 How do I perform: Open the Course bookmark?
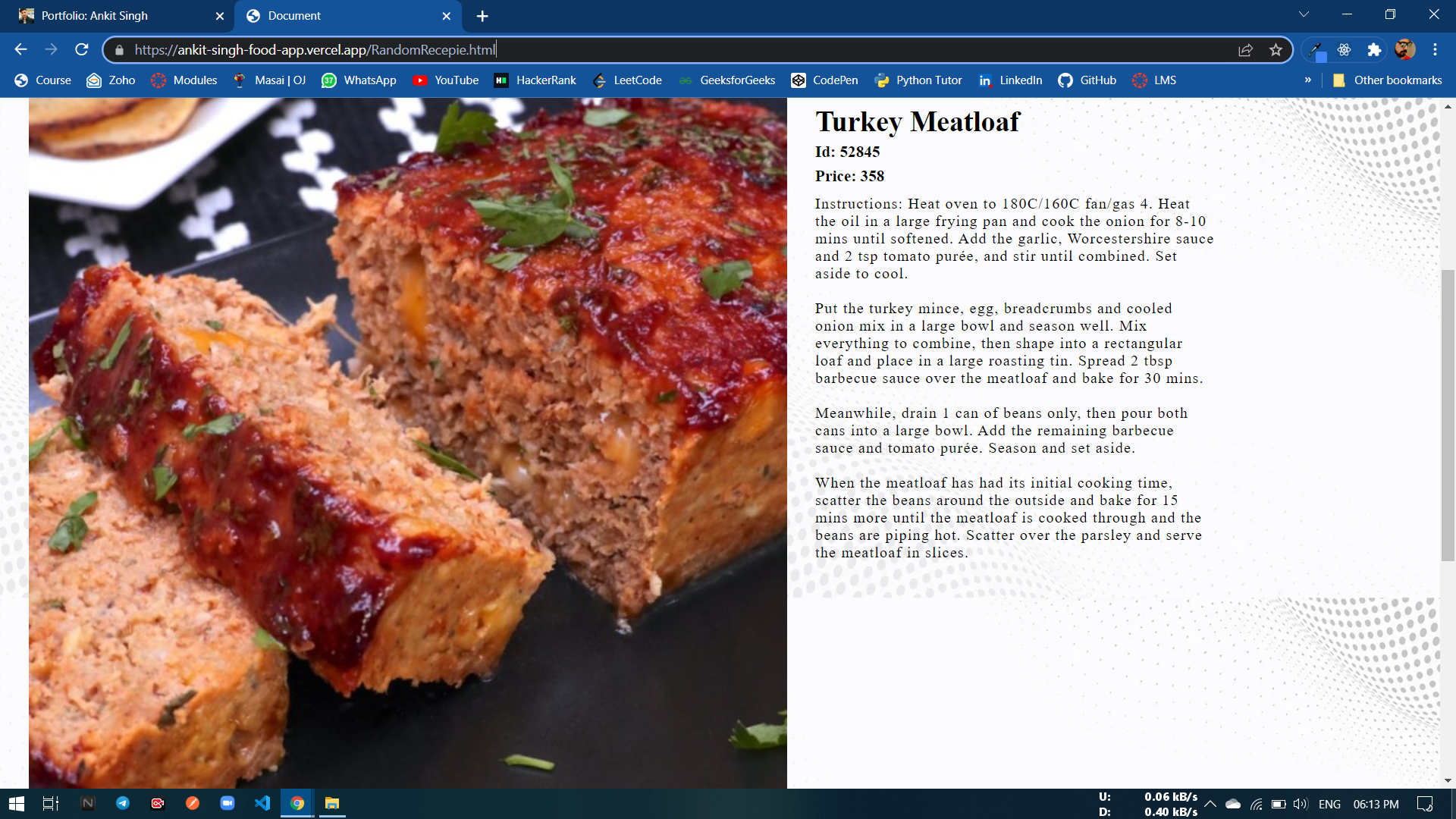(42, 80)
